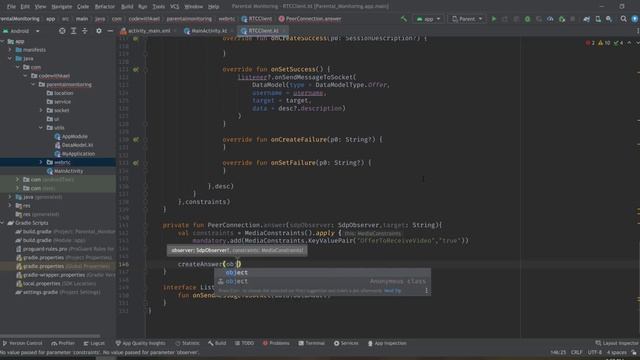Click the Select Opened File target icon
The height and width of the screenshot is (360, 640).
click(x=62, y=31)
